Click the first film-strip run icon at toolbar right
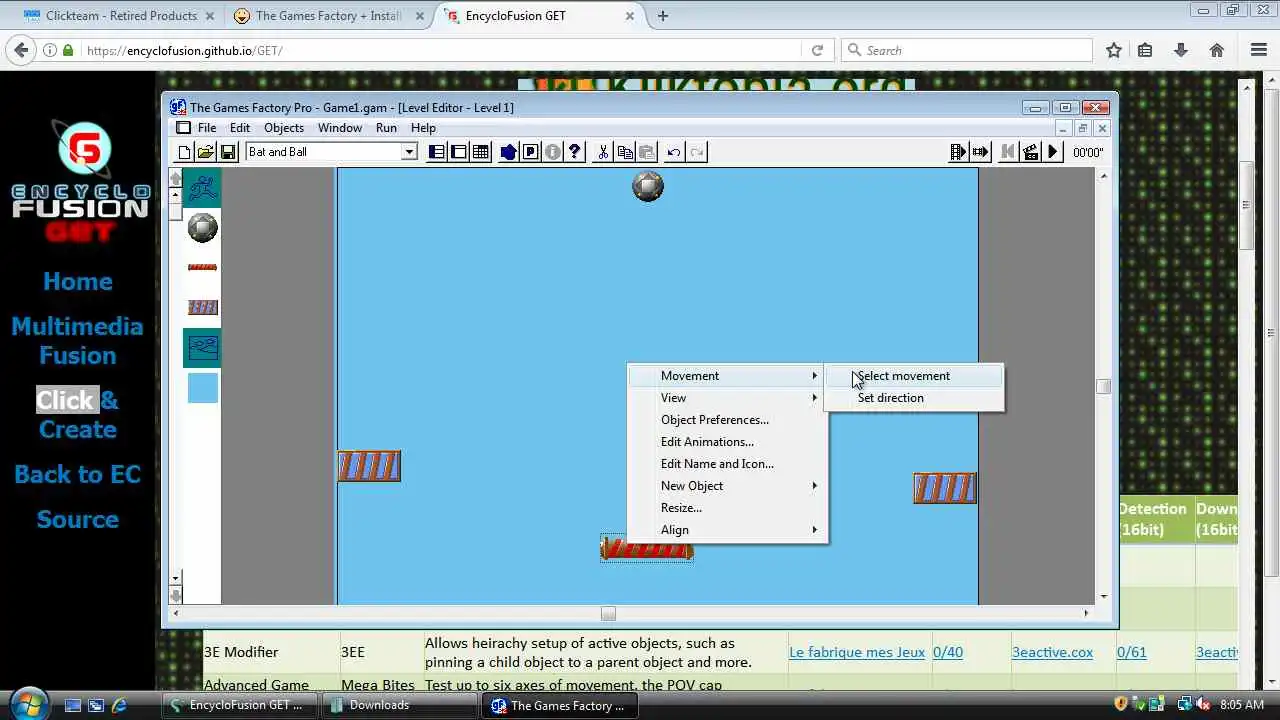This screenshot has width=1280, height=720. 958,152
